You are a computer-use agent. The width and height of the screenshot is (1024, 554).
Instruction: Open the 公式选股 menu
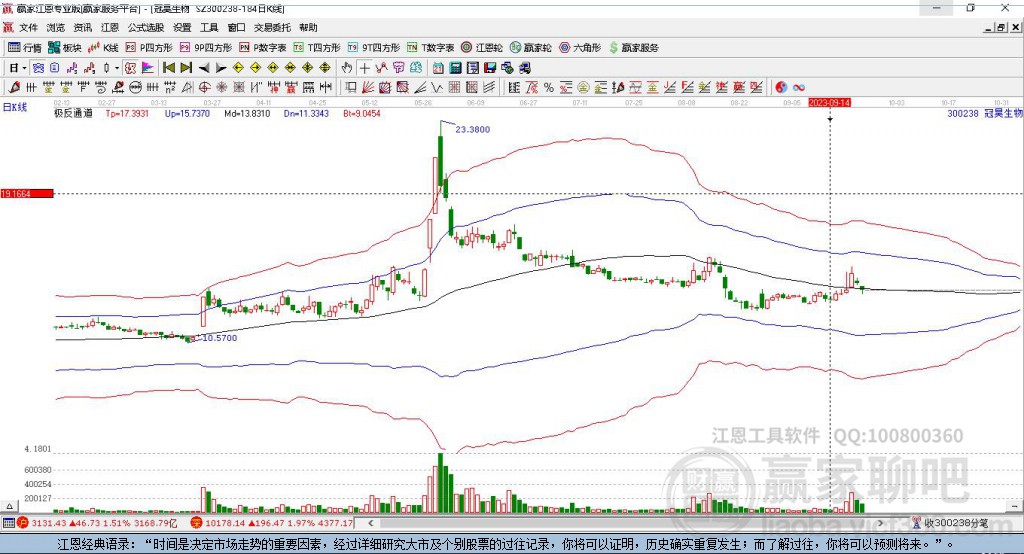pyautogui.click(x=146, y=27)
